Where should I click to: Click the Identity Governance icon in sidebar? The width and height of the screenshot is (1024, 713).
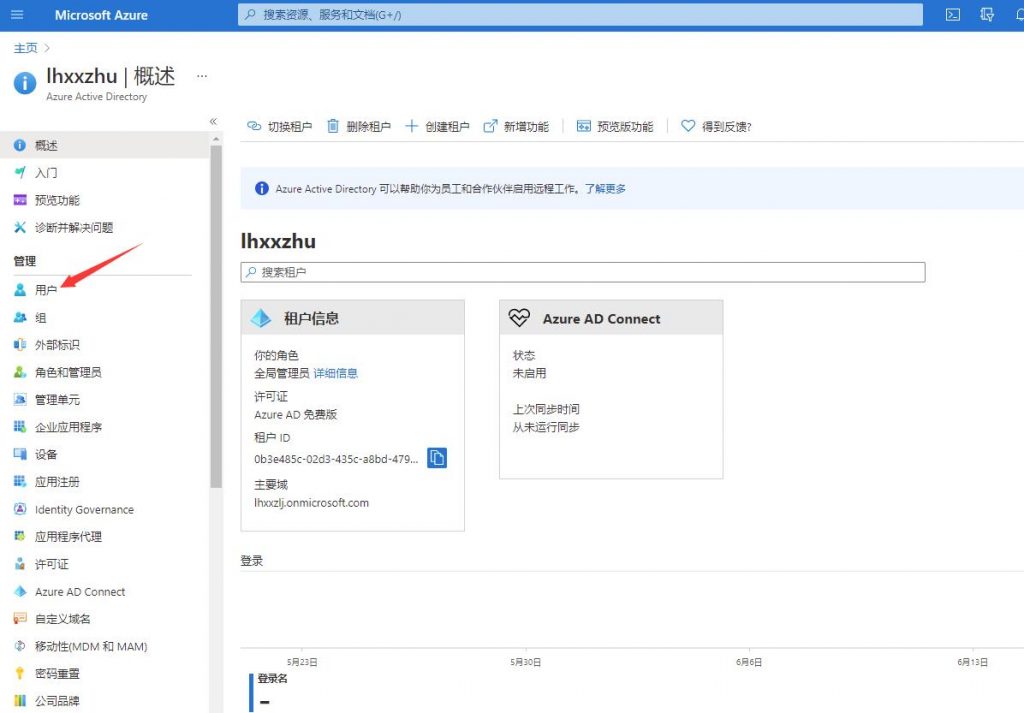tap(20, 509)
